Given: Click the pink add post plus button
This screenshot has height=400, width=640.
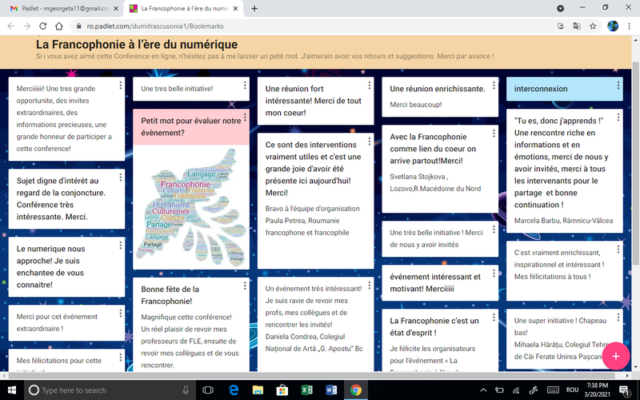Looking at the screenshot, I should coord(616,356).
